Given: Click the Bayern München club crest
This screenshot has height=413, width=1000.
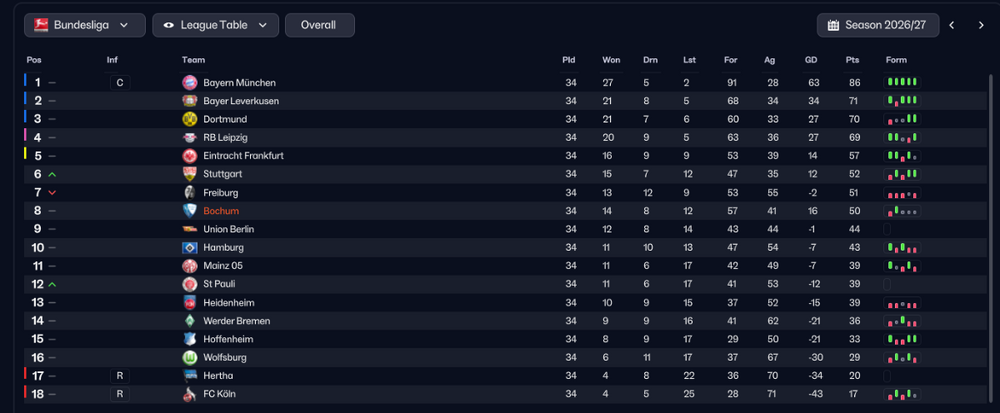Looking at the screenshot, I should click(x=189, y=82).
